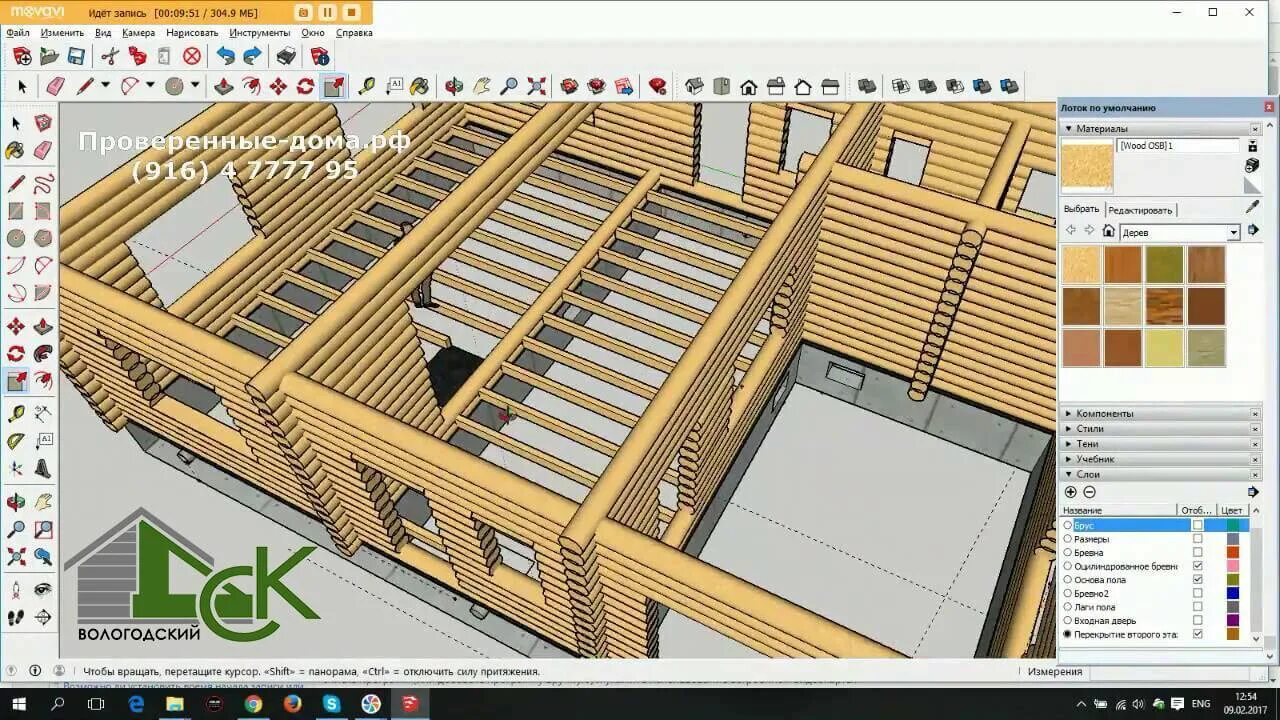Viewport: 1280px width, 720px height.
Task: Show the Лаги пола layer
Action: coord(1197,607)
